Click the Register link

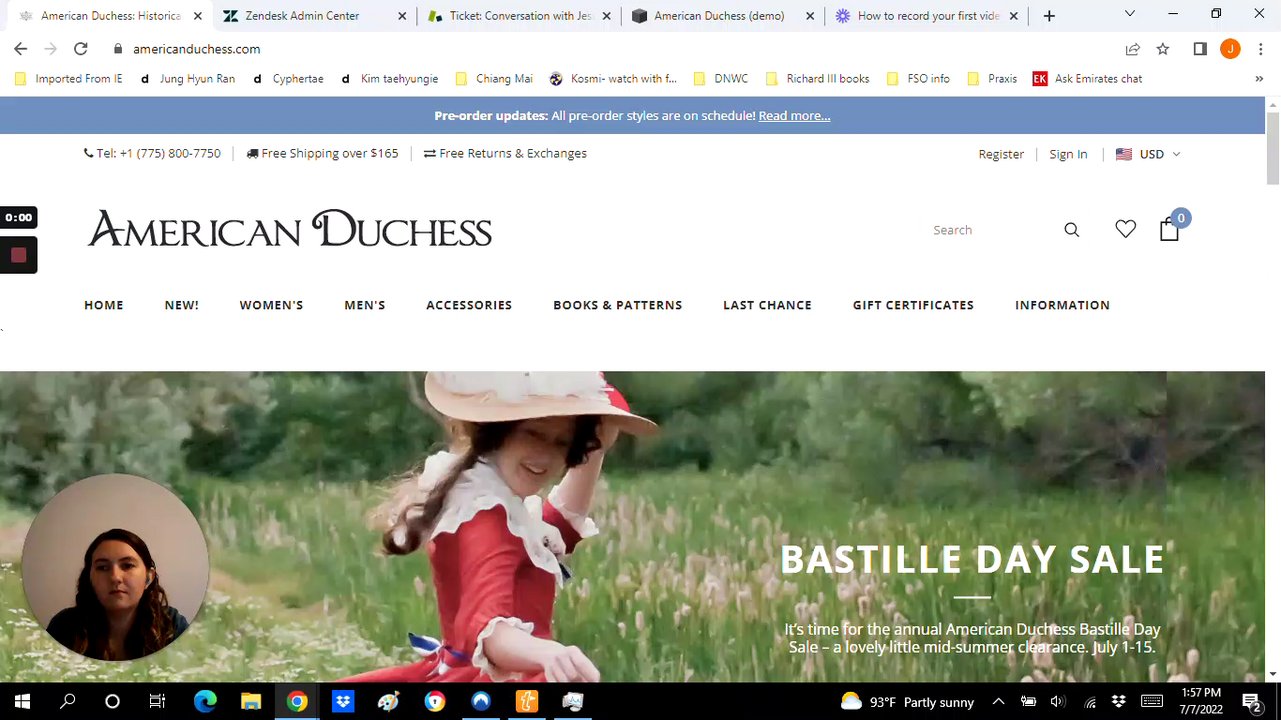(1001, 154)
